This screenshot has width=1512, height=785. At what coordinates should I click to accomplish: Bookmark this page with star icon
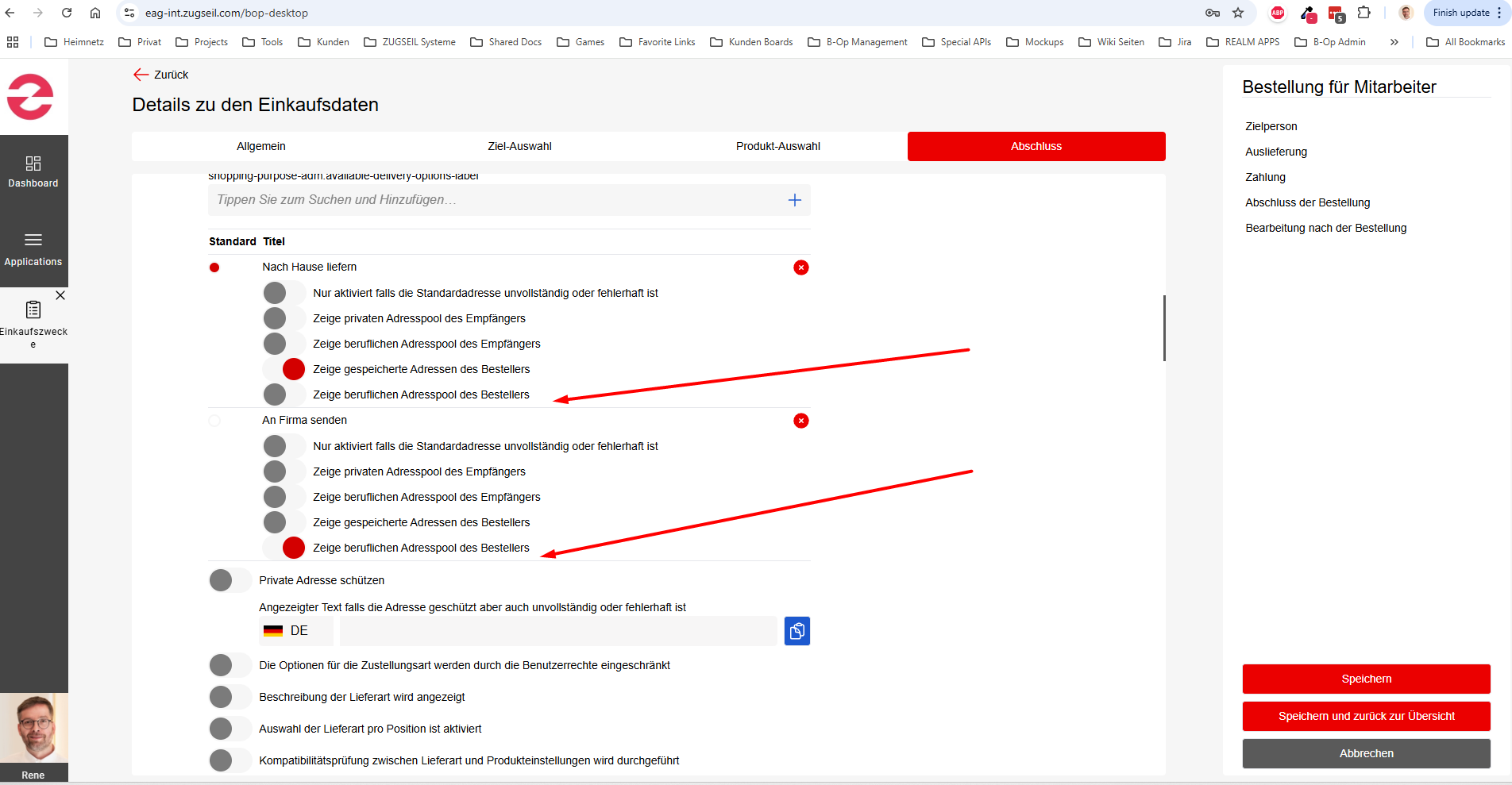coord(1237,13)
